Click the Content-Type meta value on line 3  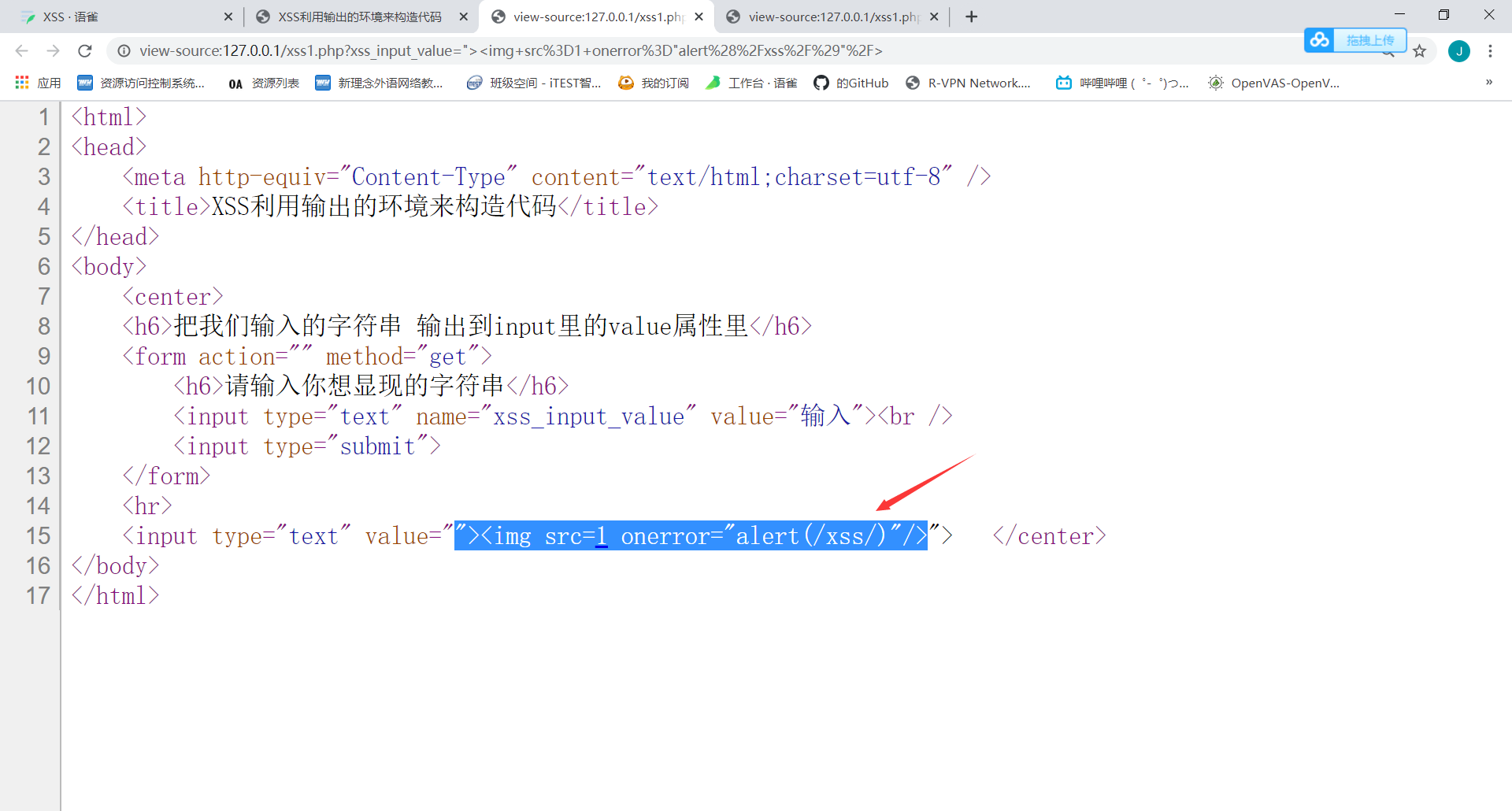(x=428, y=177)
